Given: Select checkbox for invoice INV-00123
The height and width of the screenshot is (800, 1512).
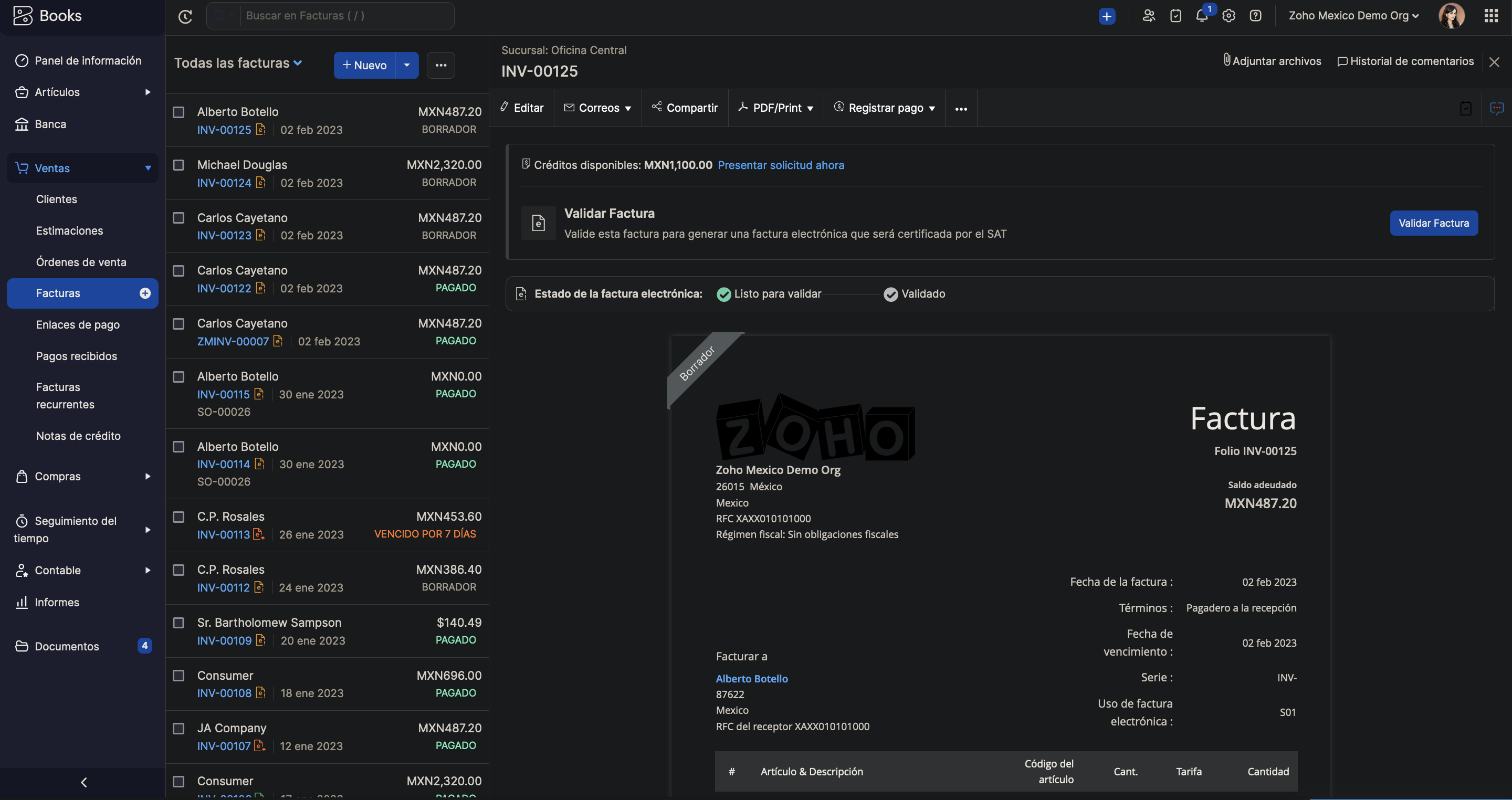Looking at the screenshot, I should pyautogui.click(x=178, y=218).
